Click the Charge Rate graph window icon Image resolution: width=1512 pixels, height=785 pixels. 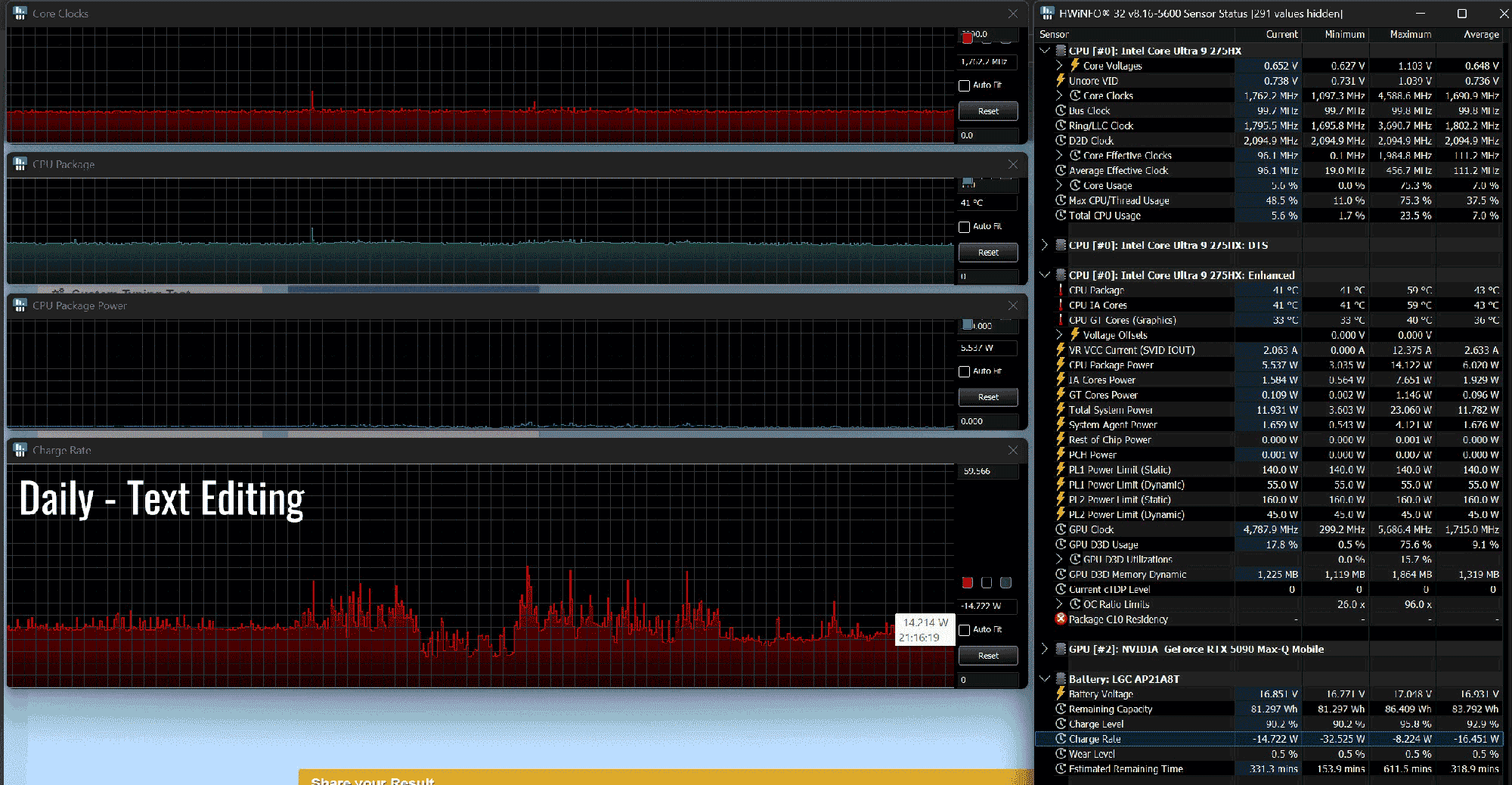tap(20, 450)
